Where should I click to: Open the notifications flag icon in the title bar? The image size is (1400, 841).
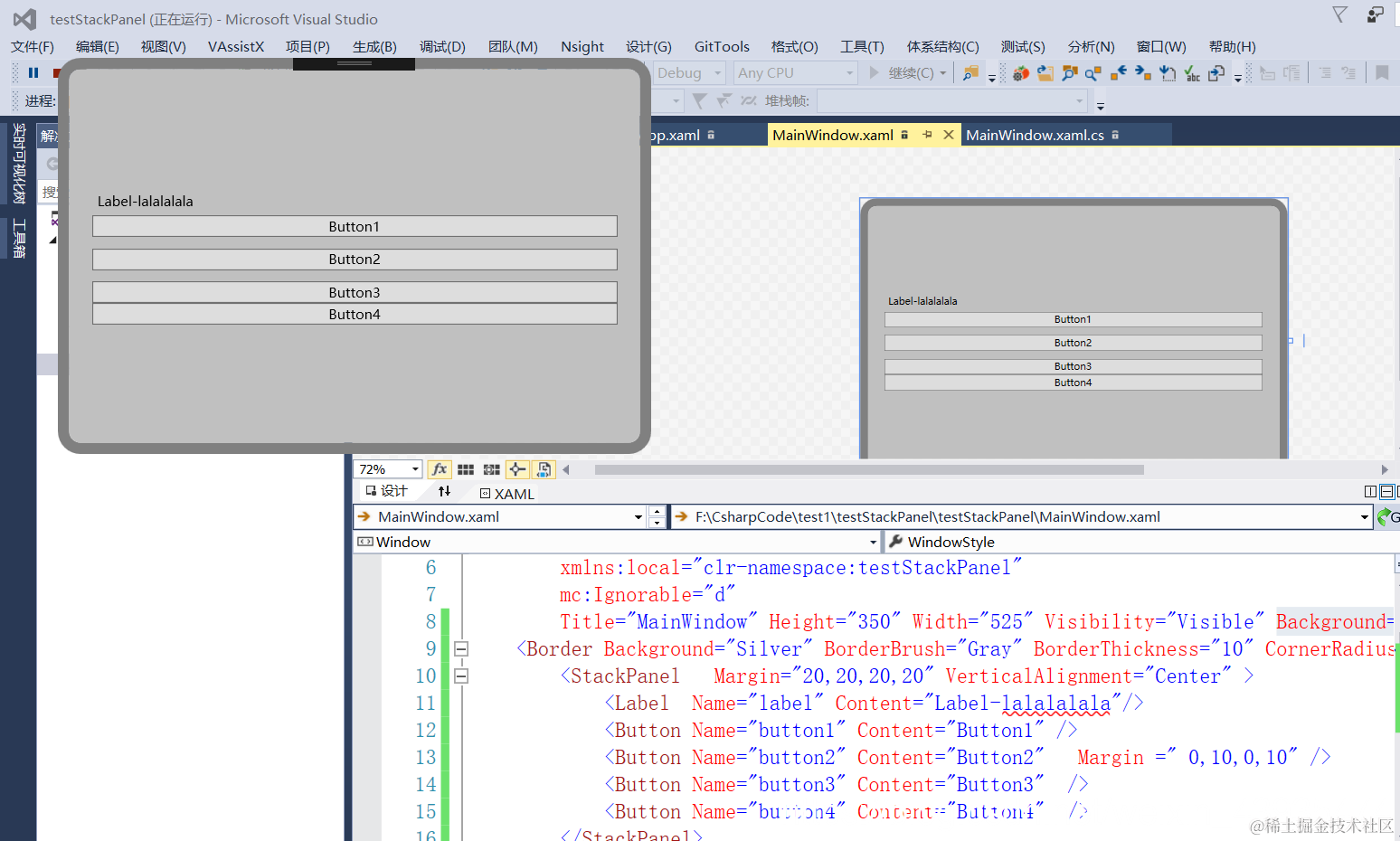1339,14
